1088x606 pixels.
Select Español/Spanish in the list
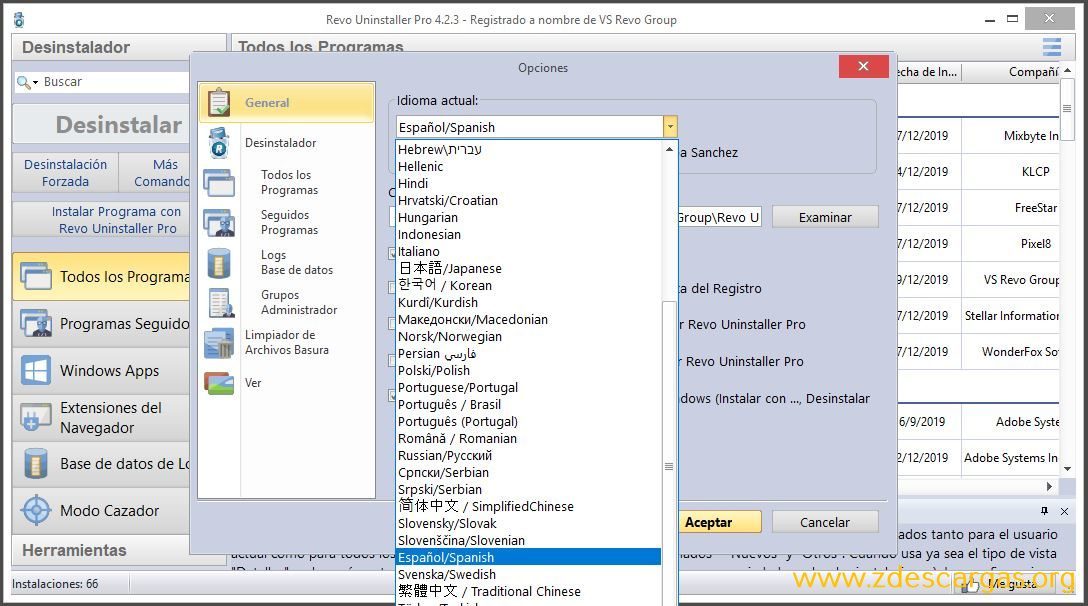click(528, 557)
